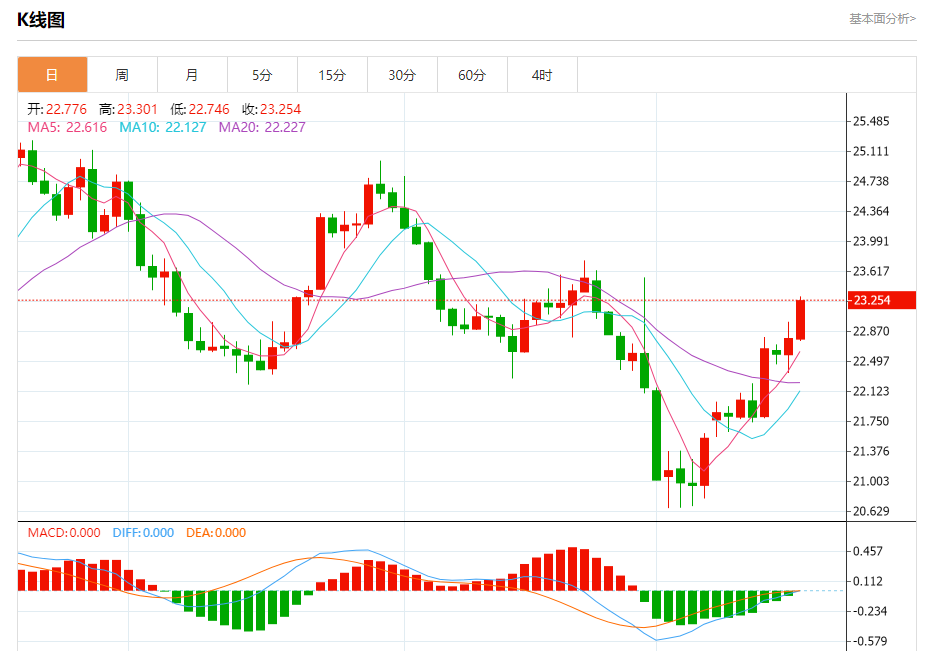
Task: Switch to the 月 monthly tab
Action: pos(192,75)
